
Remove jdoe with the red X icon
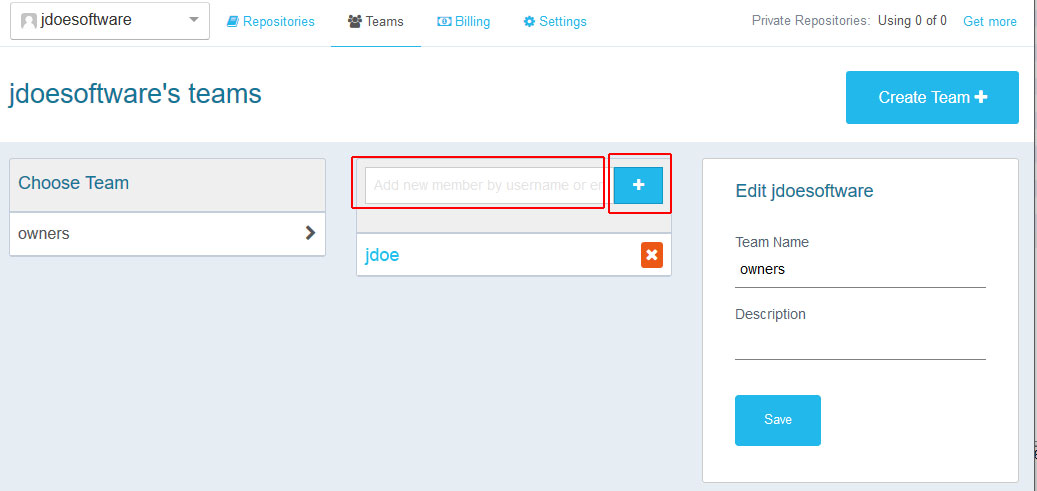651,255
